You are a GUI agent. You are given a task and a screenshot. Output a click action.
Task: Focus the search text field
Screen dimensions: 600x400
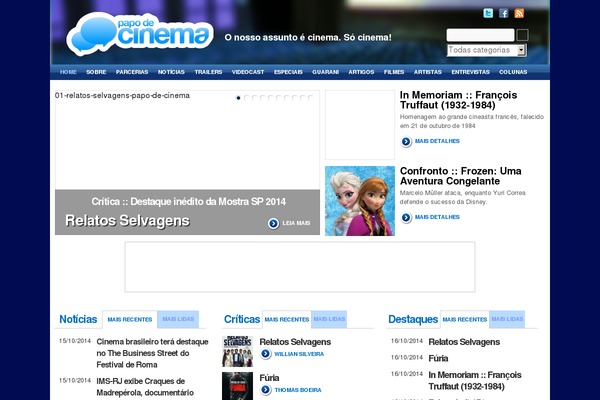pyautogui.click(x=480, y=35)
